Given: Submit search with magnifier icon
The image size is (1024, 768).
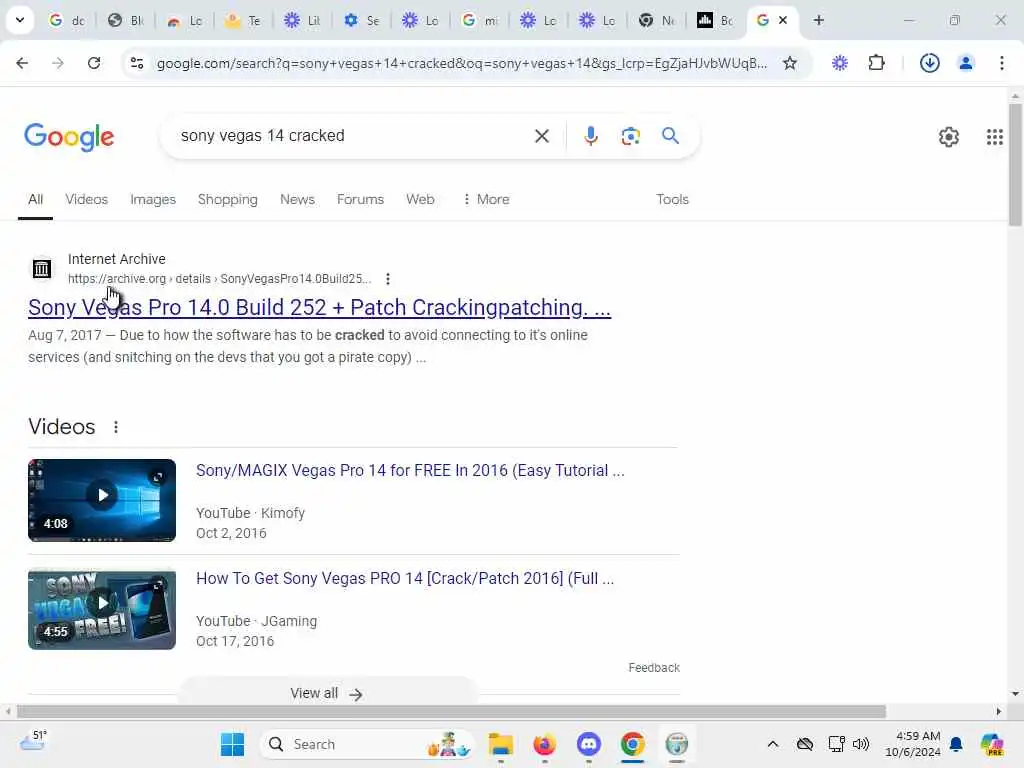Looking at the screenshot, I should coord(670,136).
